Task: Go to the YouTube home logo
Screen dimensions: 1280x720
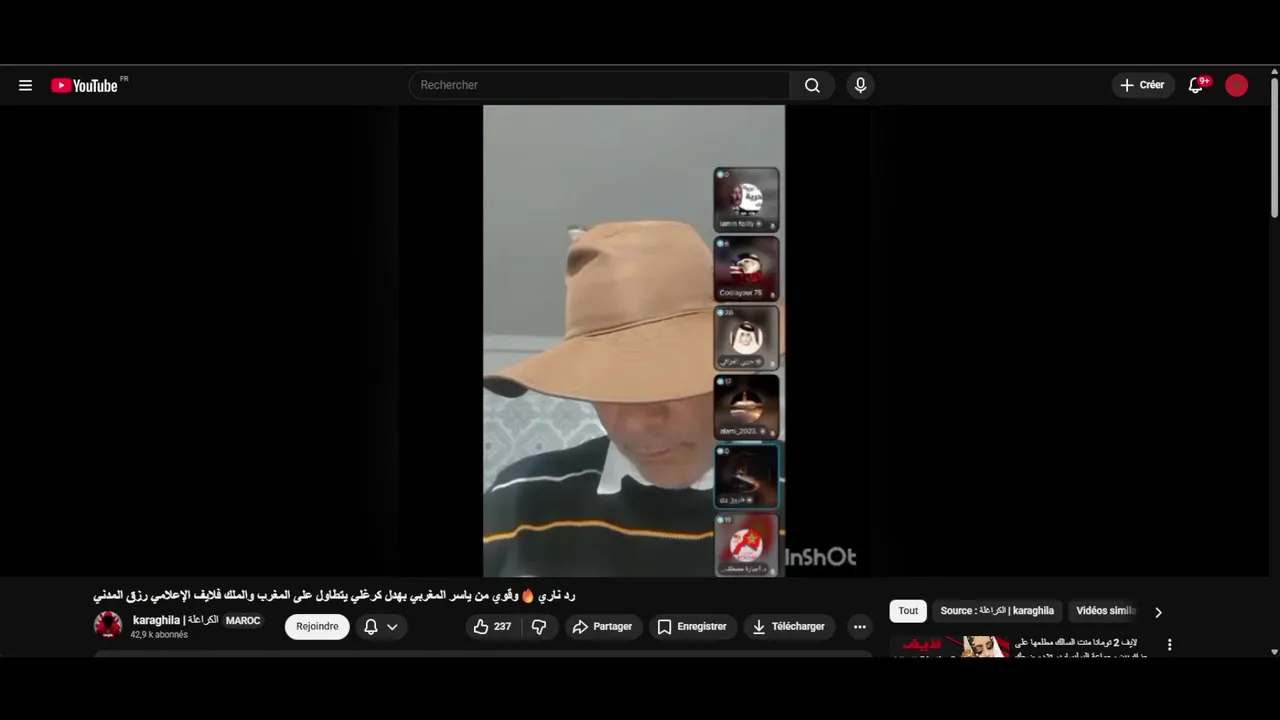Action: 85,85
